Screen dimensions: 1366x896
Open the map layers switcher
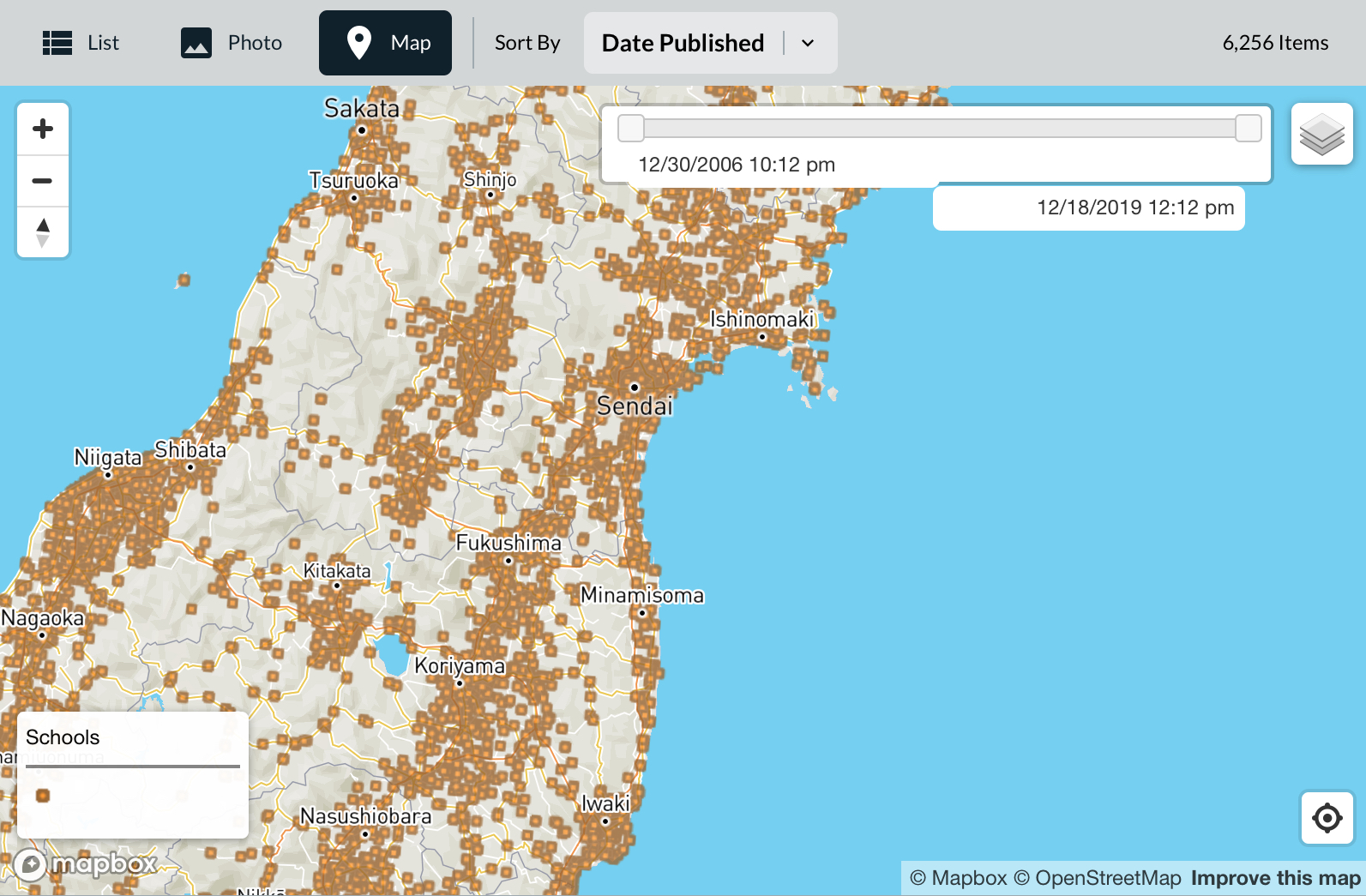1321,135
